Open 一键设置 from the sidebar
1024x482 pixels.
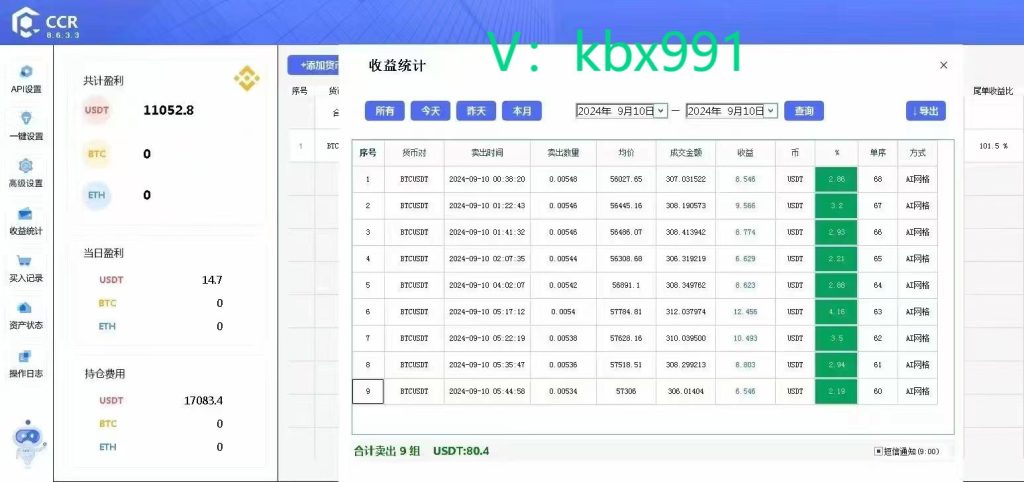[26, 125]
